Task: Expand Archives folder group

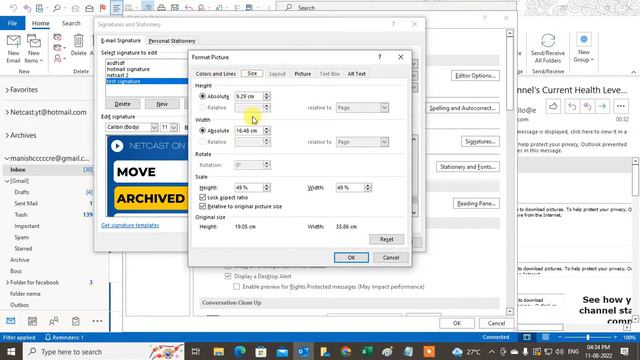Action: 7,135
